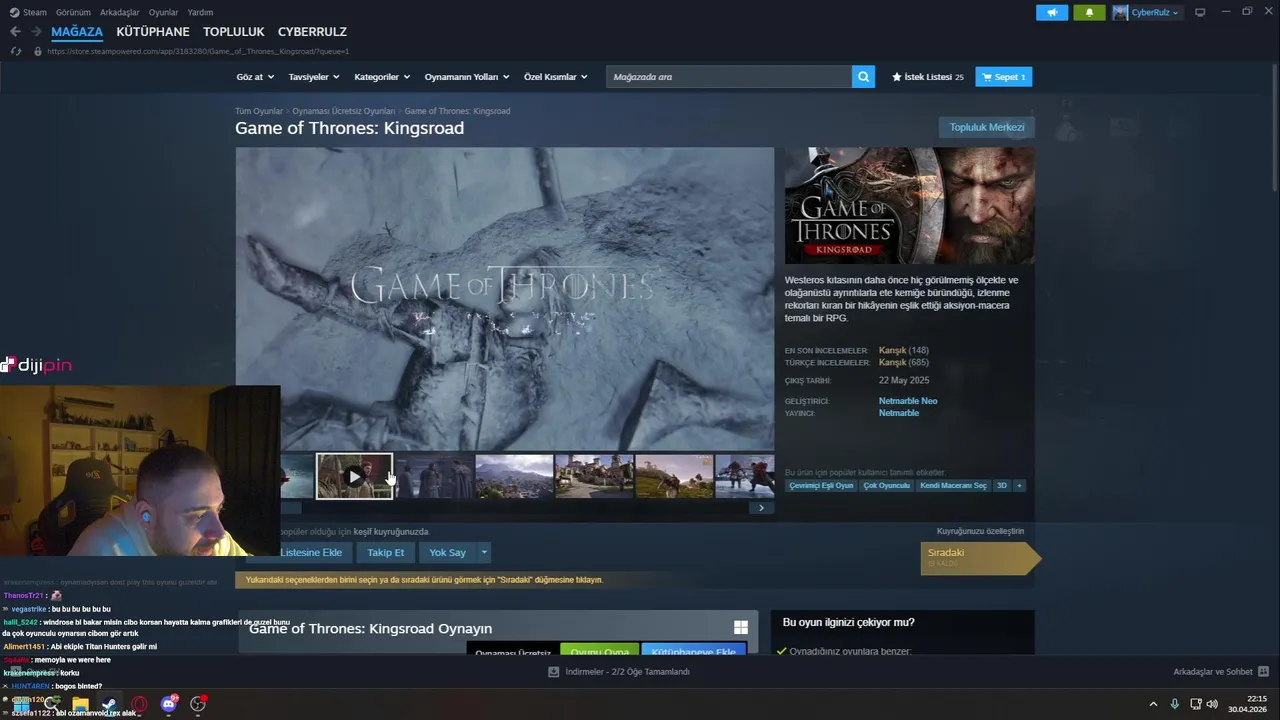
Task: Select the Kendi Maceranı Seç tag
Action: point(953,485)
